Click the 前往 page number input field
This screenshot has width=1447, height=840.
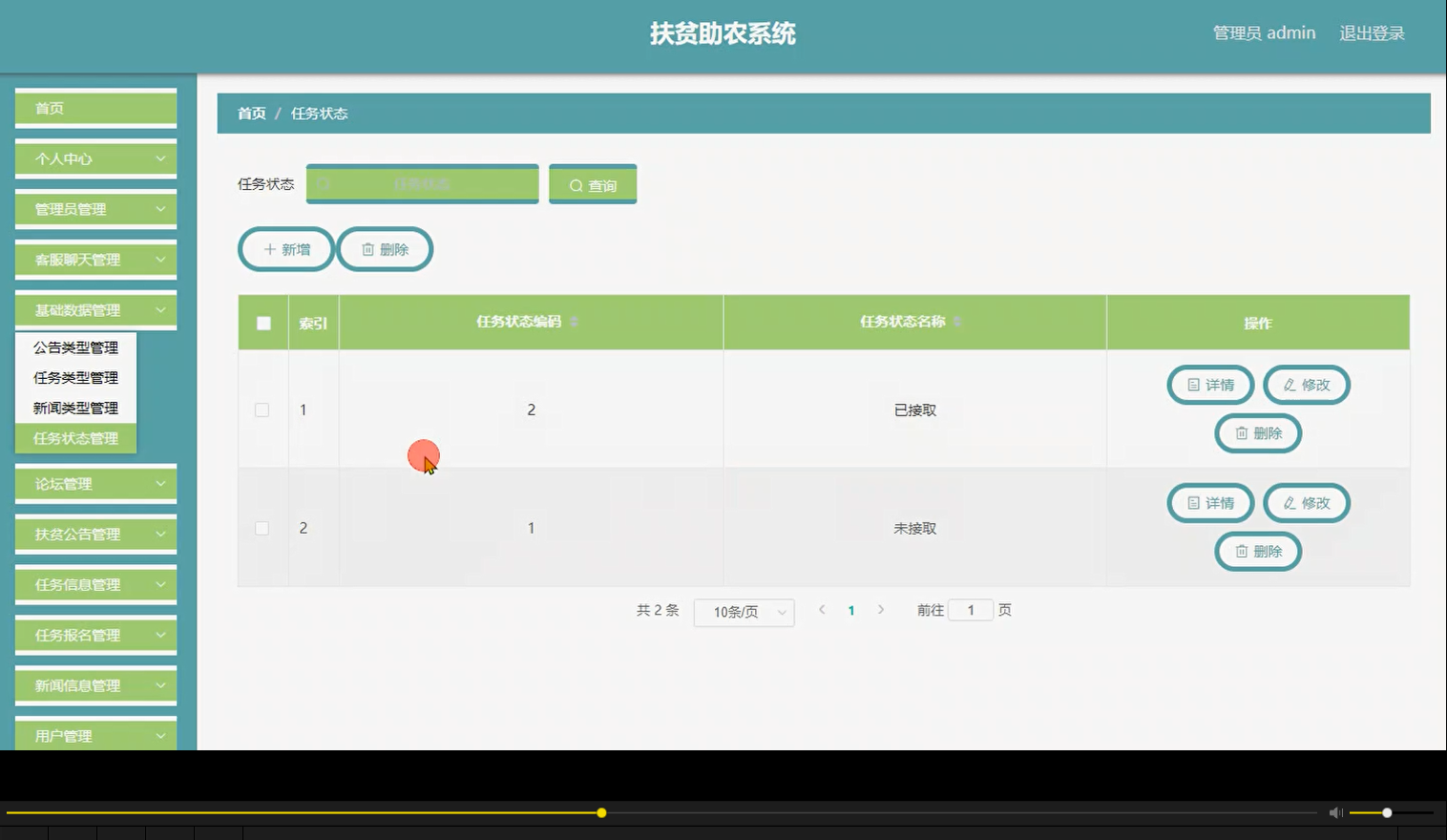pos(970,609)
